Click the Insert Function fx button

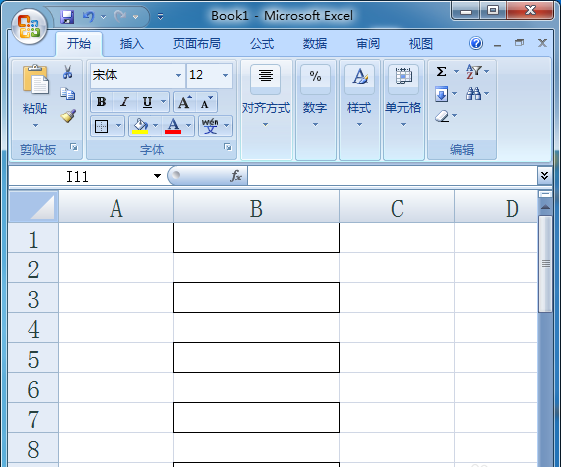click(x=236, y=176)
